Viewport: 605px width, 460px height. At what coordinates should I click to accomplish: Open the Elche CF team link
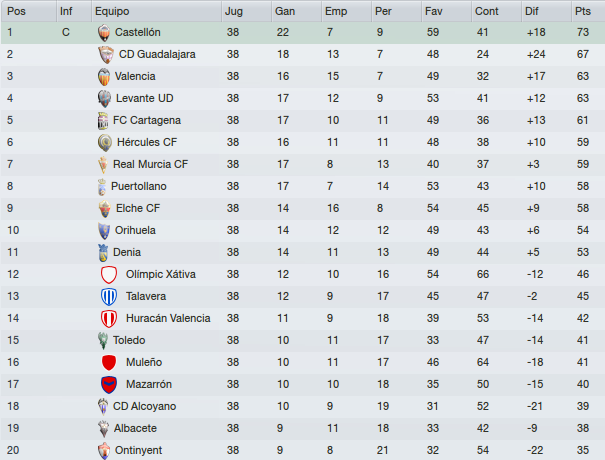pyautogui.click(x=138, y=208)
